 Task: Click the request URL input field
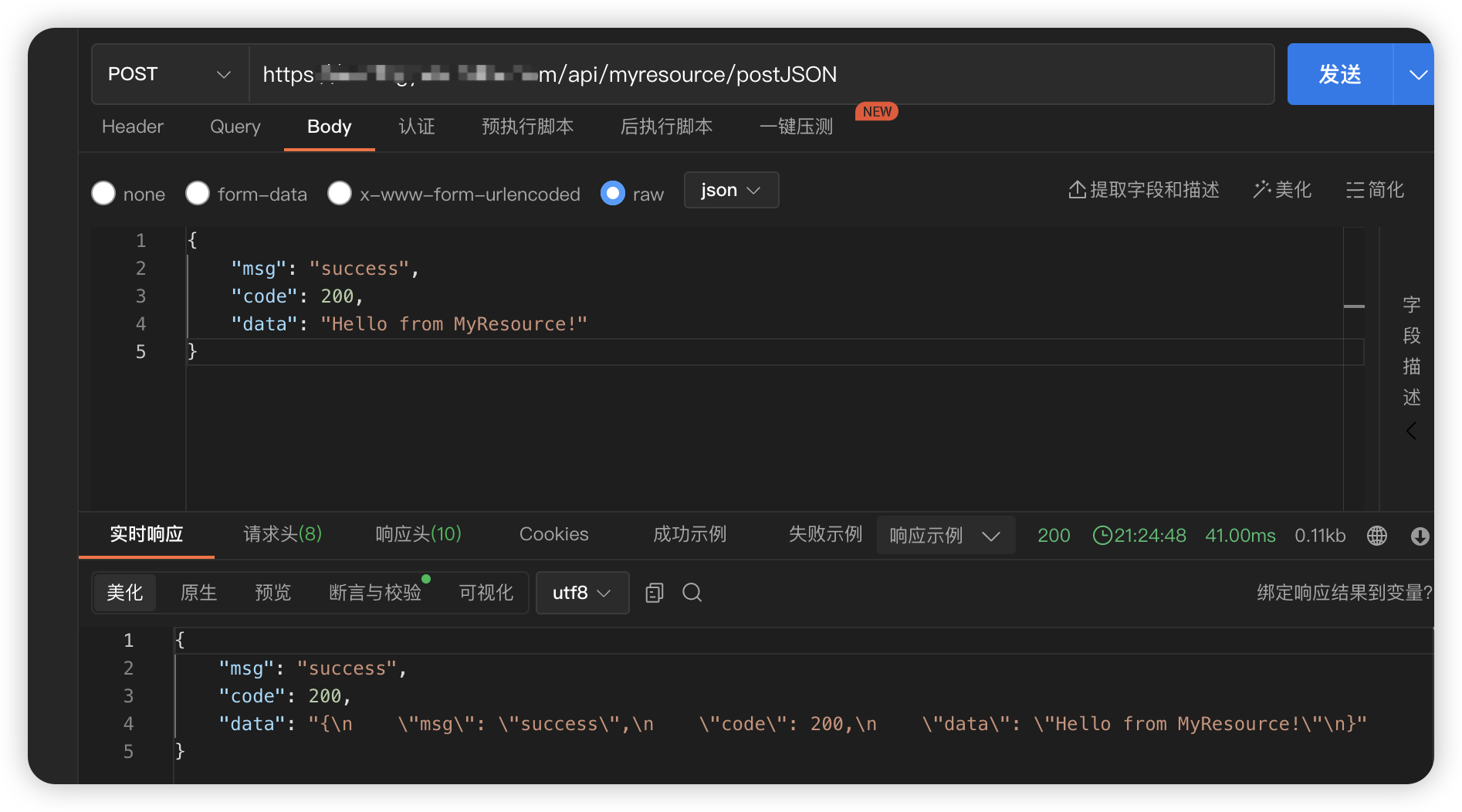click(761, 74)
